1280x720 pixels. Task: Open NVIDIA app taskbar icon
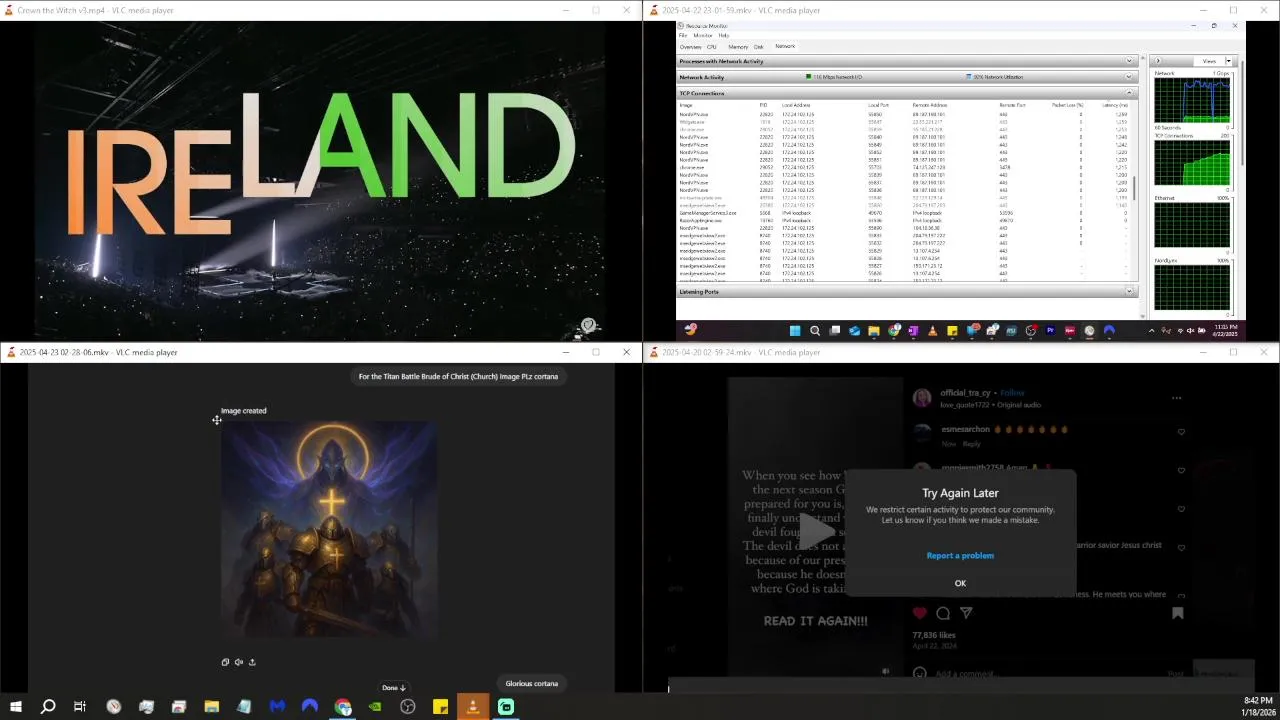pyautogui.click(x=375, y=707)
